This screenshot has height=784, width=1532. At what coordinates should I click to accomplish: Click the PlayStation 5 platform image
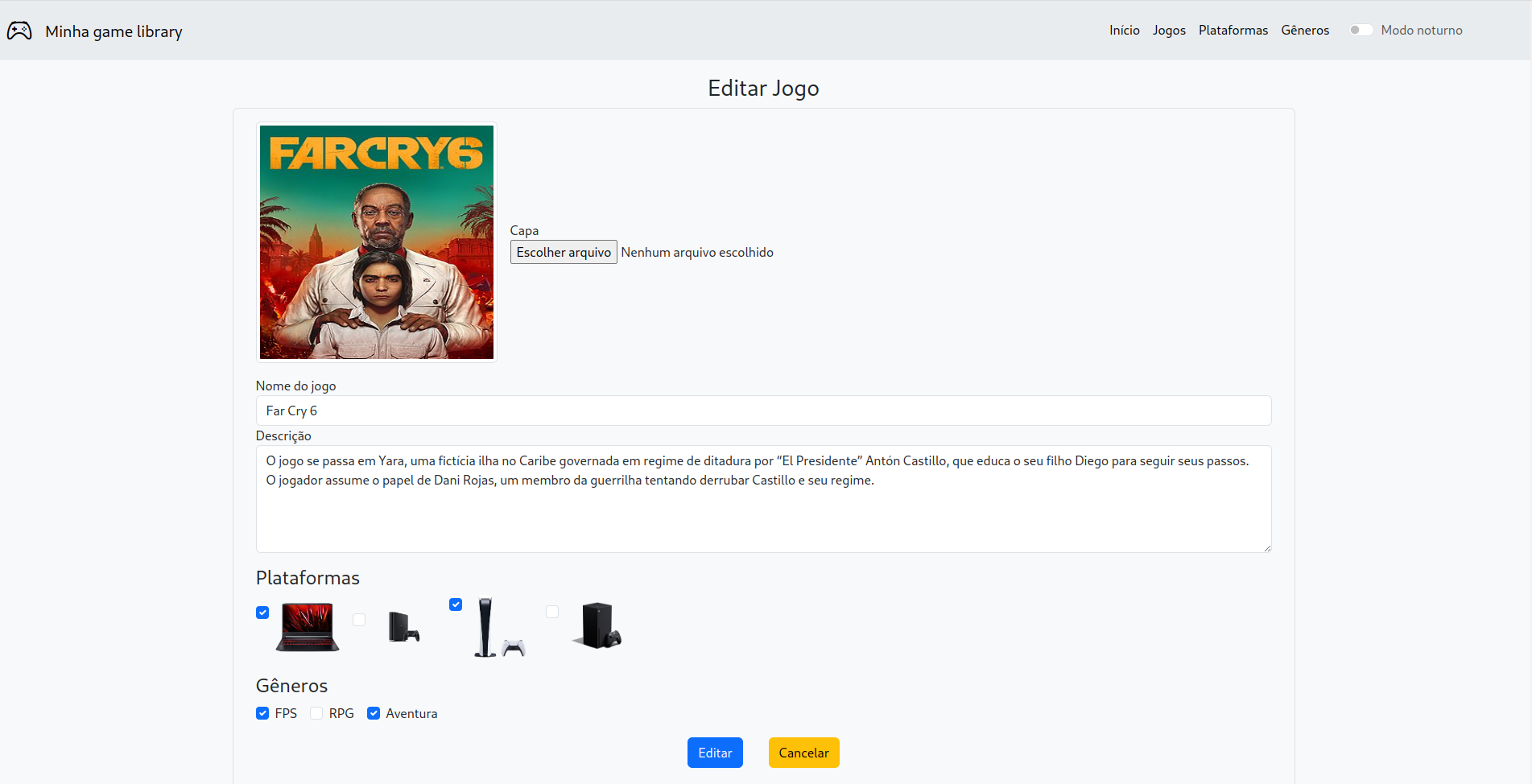500,627
